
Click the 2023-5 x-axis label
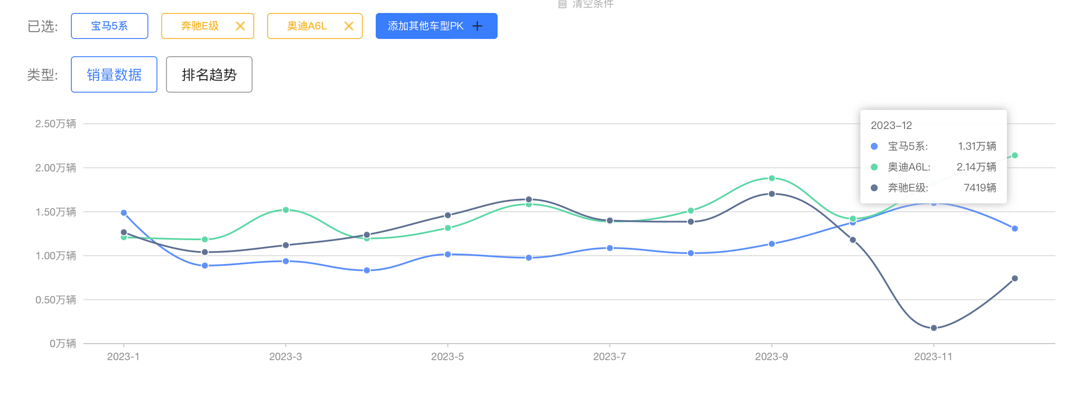pyautogui.click(x=448, y=356)
